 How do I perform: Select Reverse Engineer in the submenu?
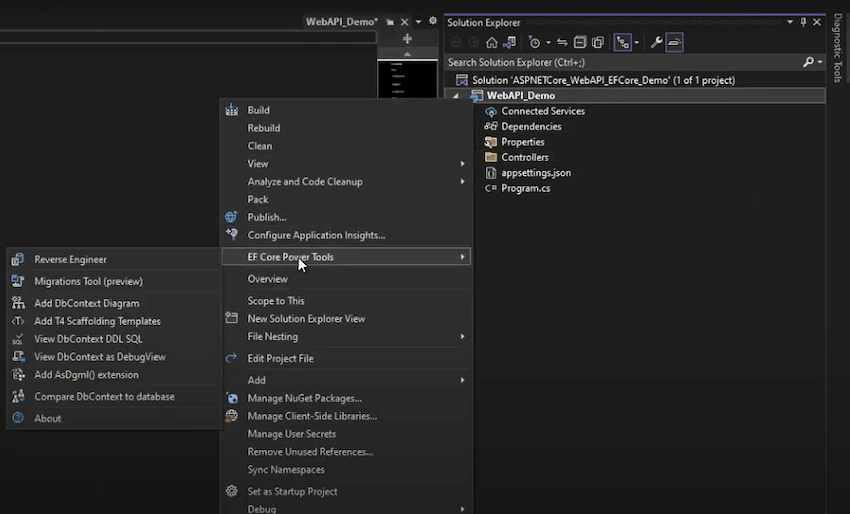pyautogui.click(x=114, y=260)
